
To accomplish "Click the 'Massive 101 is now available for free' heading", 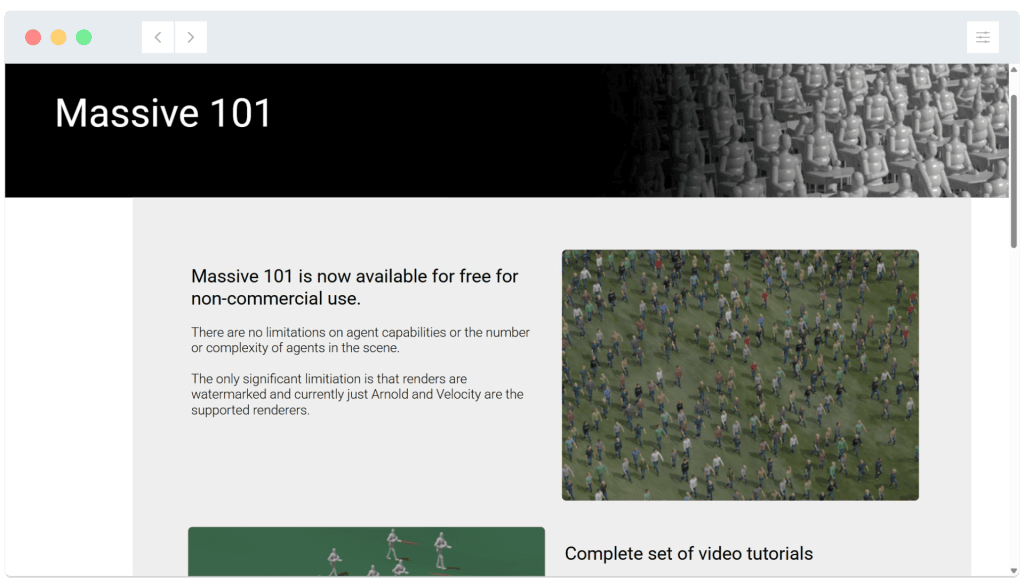I will pos(355,287).
